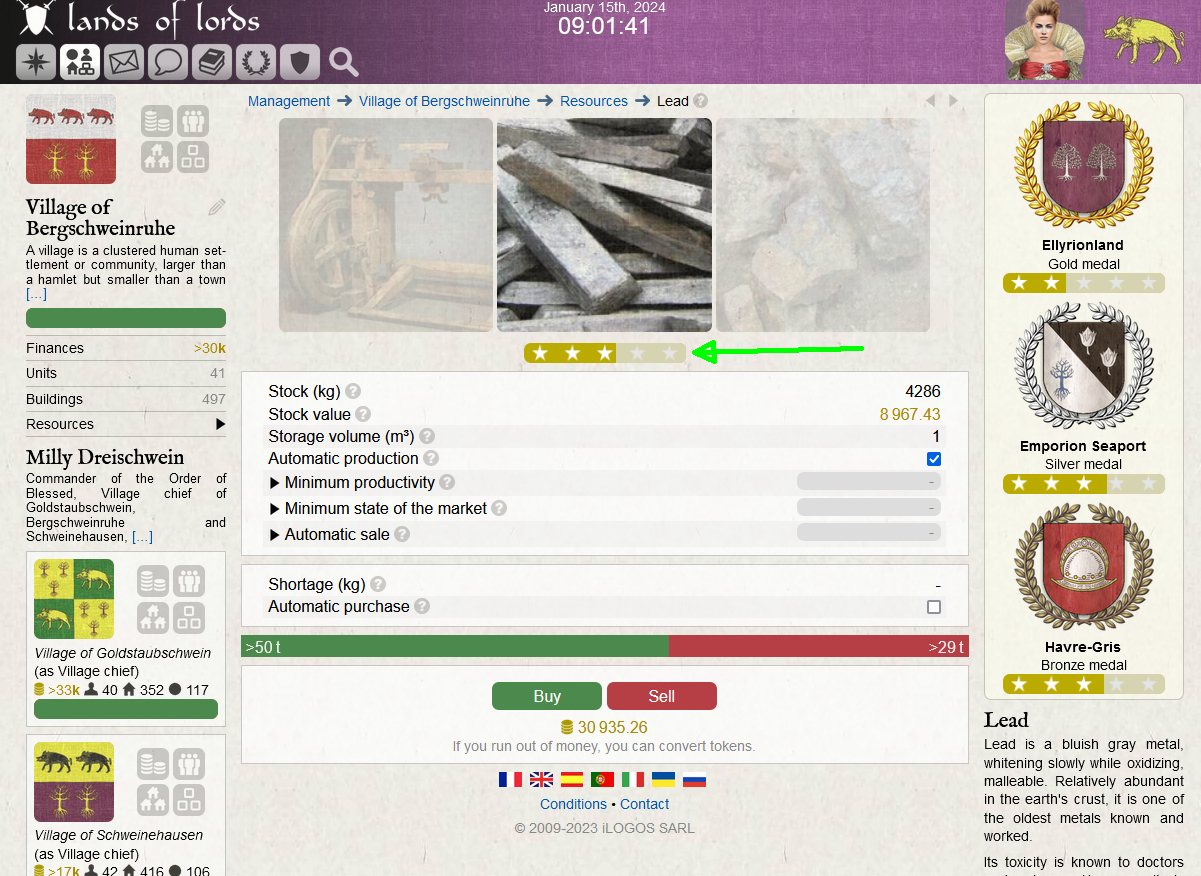The image size is (1201, 876).
Task: Go to previous resource arrow
Action: pos(931,101)
